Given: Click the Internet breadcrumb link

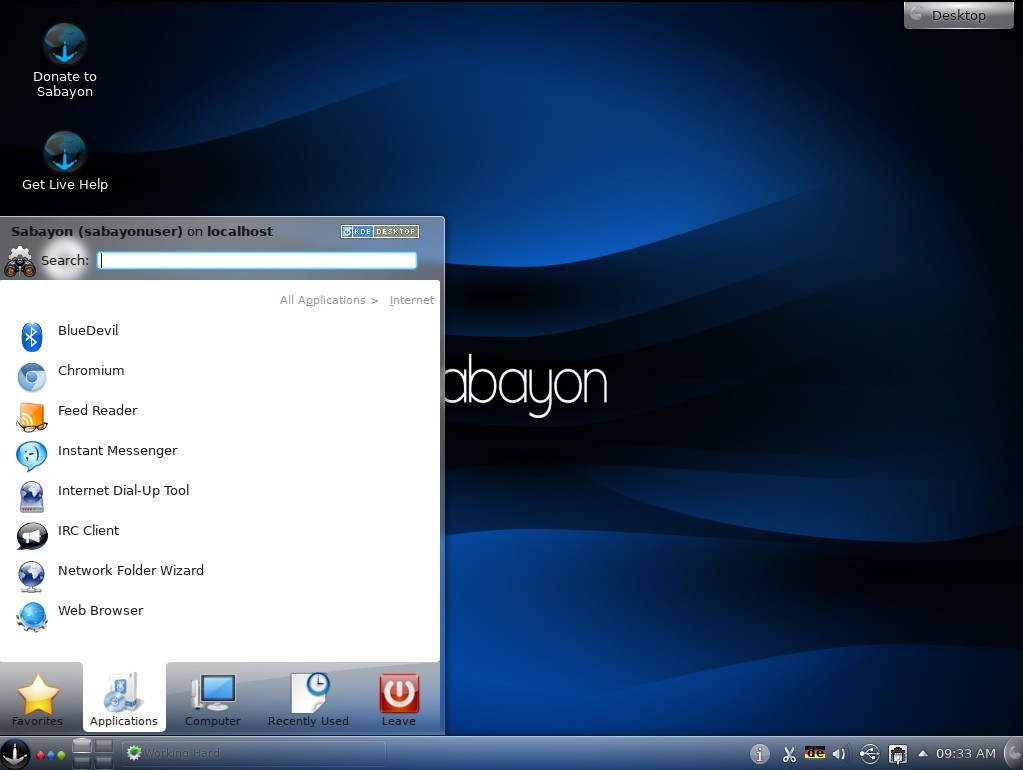Looking at the screenshot, I should point(412,300).
